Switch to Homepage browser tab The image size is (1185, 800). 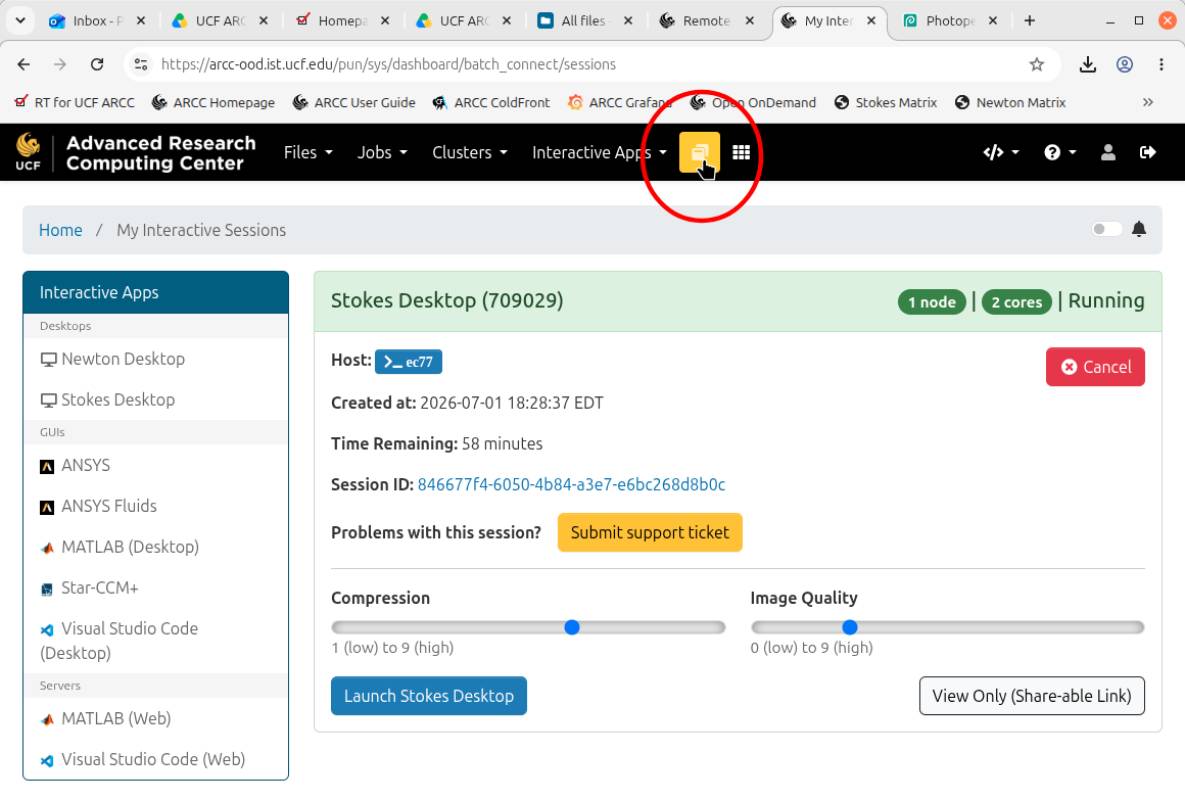(x=342, y=20)
